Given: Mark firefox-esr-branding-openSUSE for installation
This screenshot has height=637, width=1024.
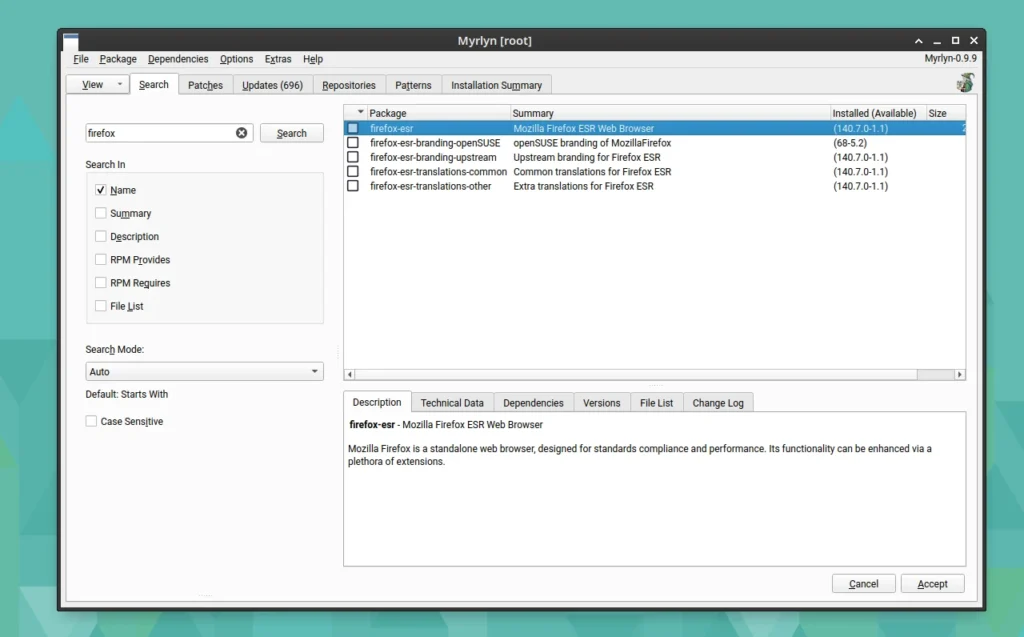Looking at the screenshot, I should [352, 142].
